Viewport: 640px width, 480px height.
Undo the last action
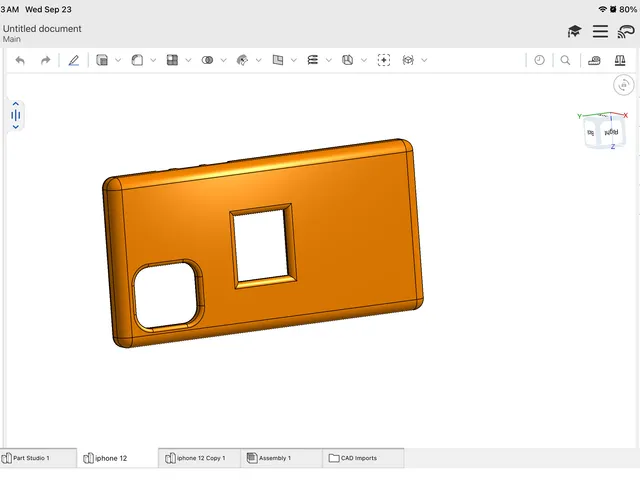pos(20,60)
